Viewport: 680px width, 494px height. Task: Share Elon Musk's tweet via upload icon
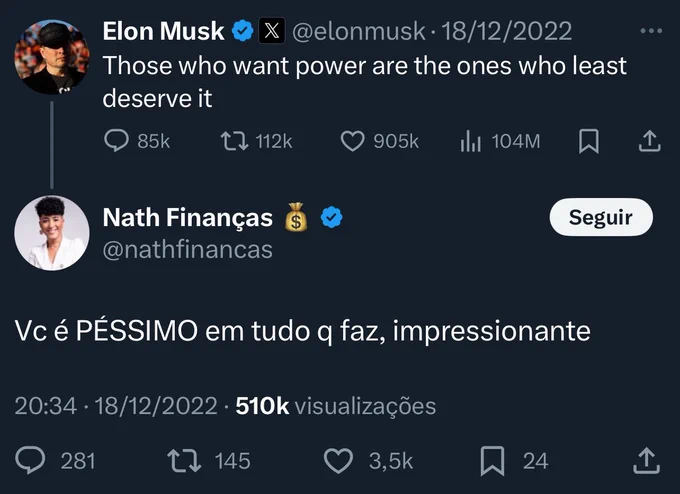click(x=649, y=141)
